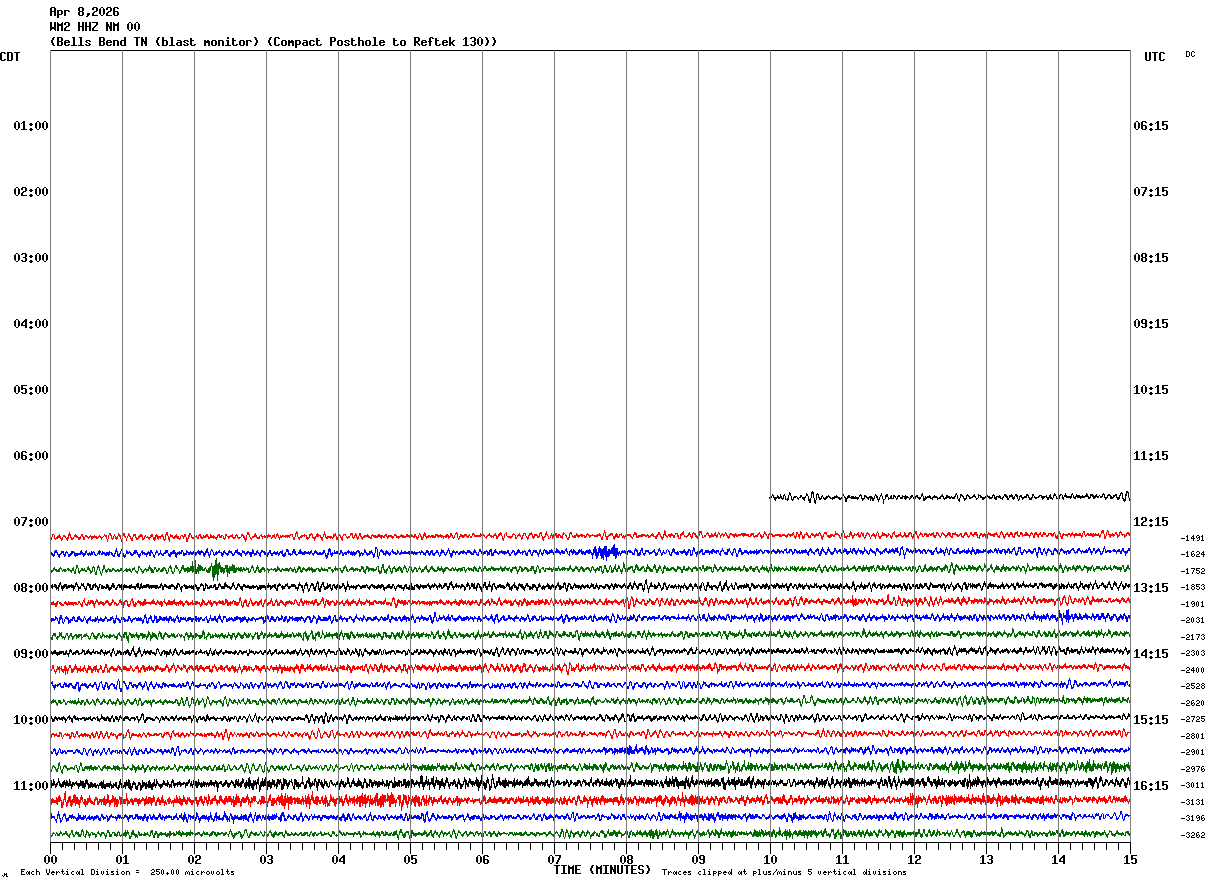
Task: Click the DC offset value -2976
Action: (1193, 769)
